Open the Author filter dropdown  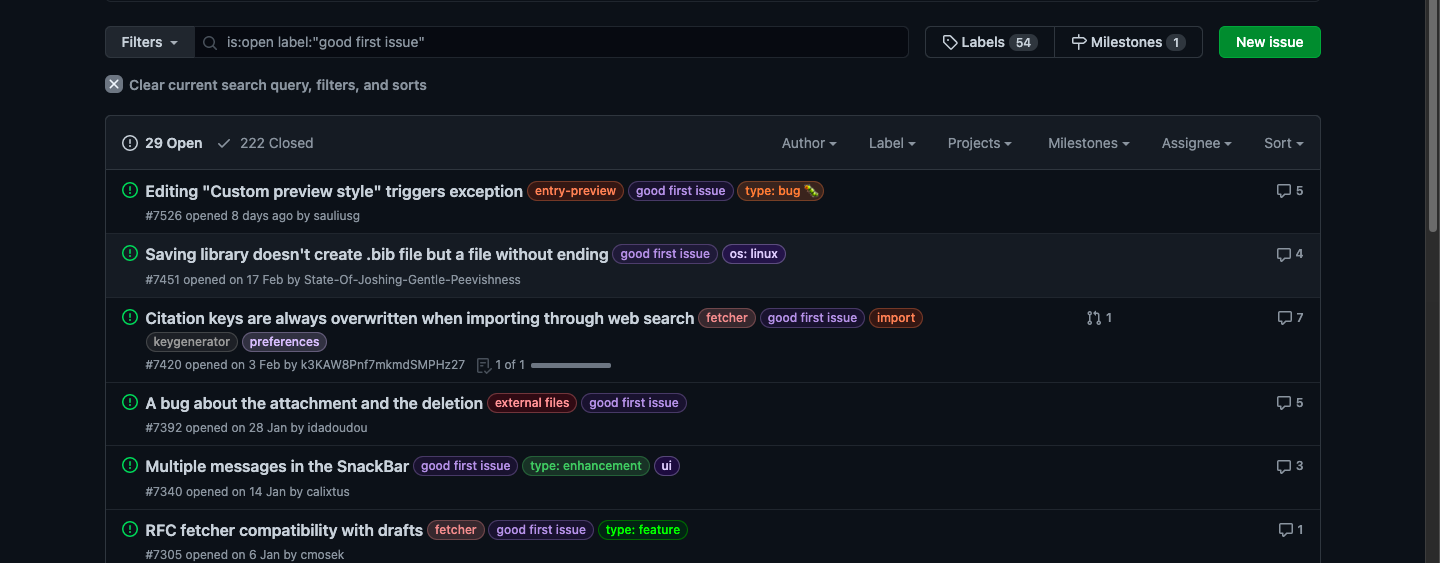click(x=808, y=143)
